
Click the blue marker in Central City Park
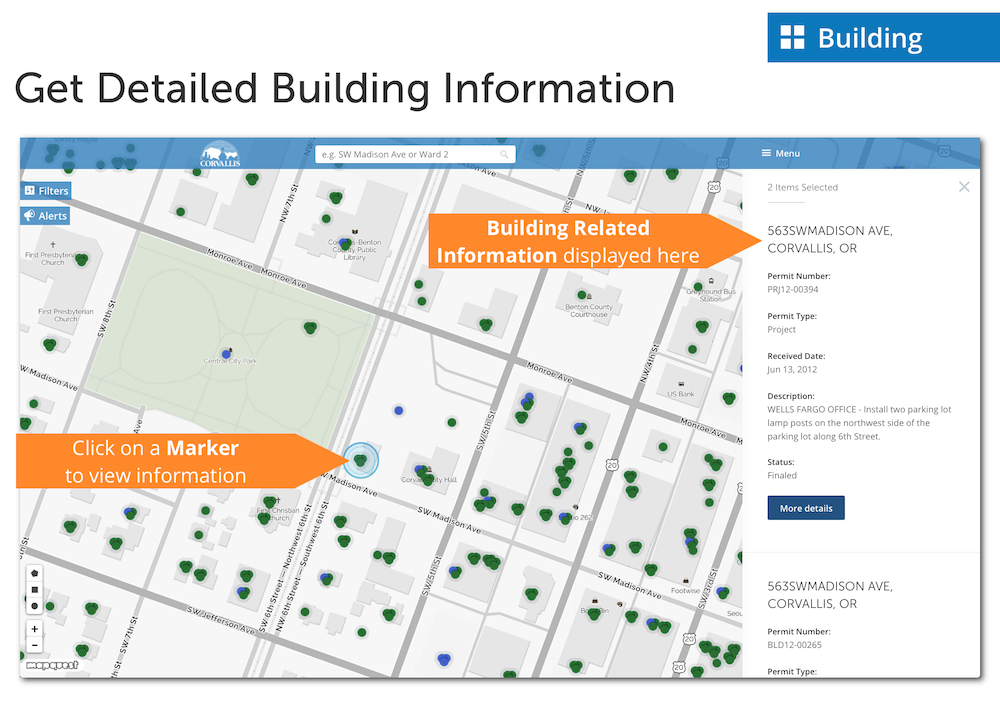point(226,354)
